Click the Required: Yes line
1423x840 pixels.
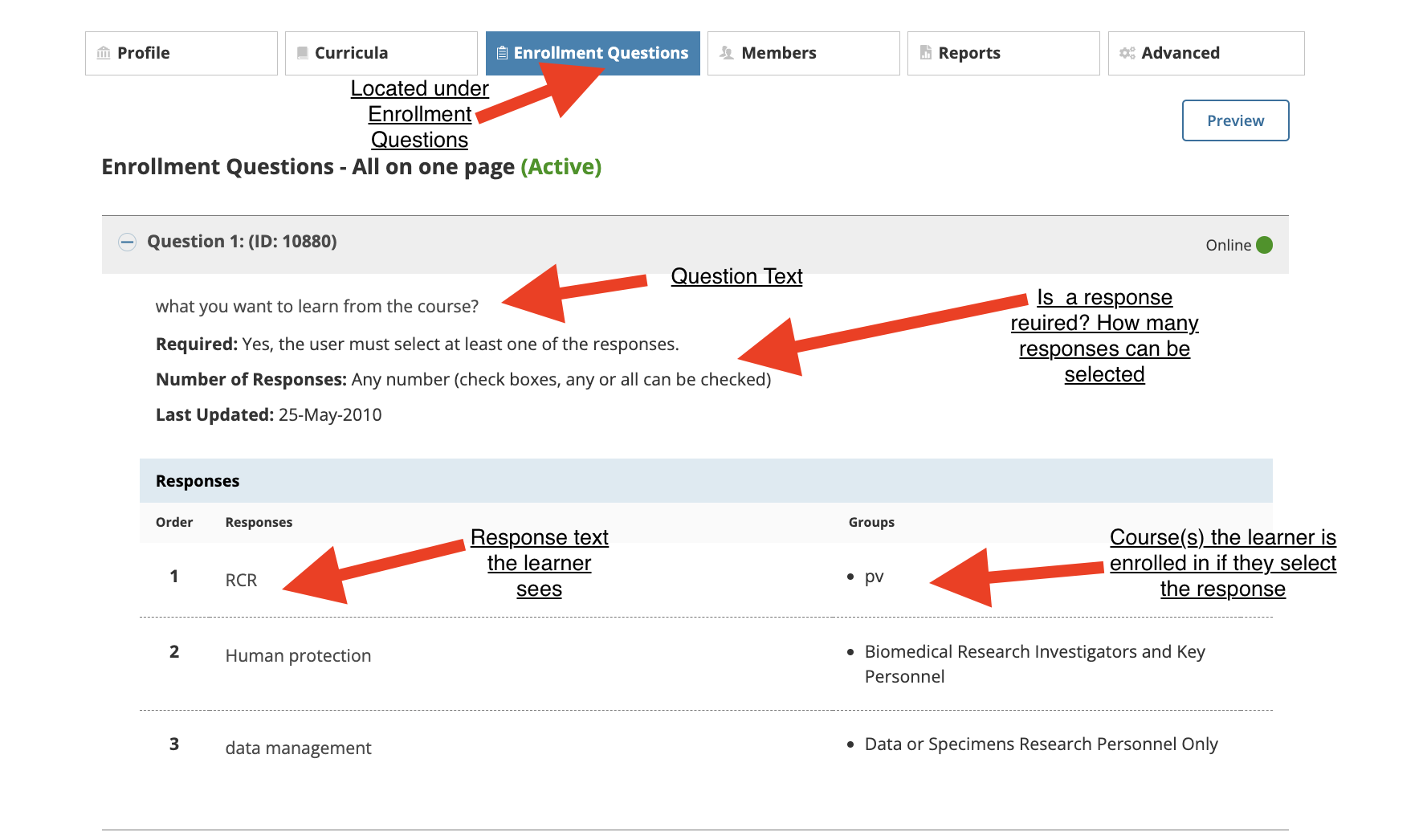coord(418,344)
